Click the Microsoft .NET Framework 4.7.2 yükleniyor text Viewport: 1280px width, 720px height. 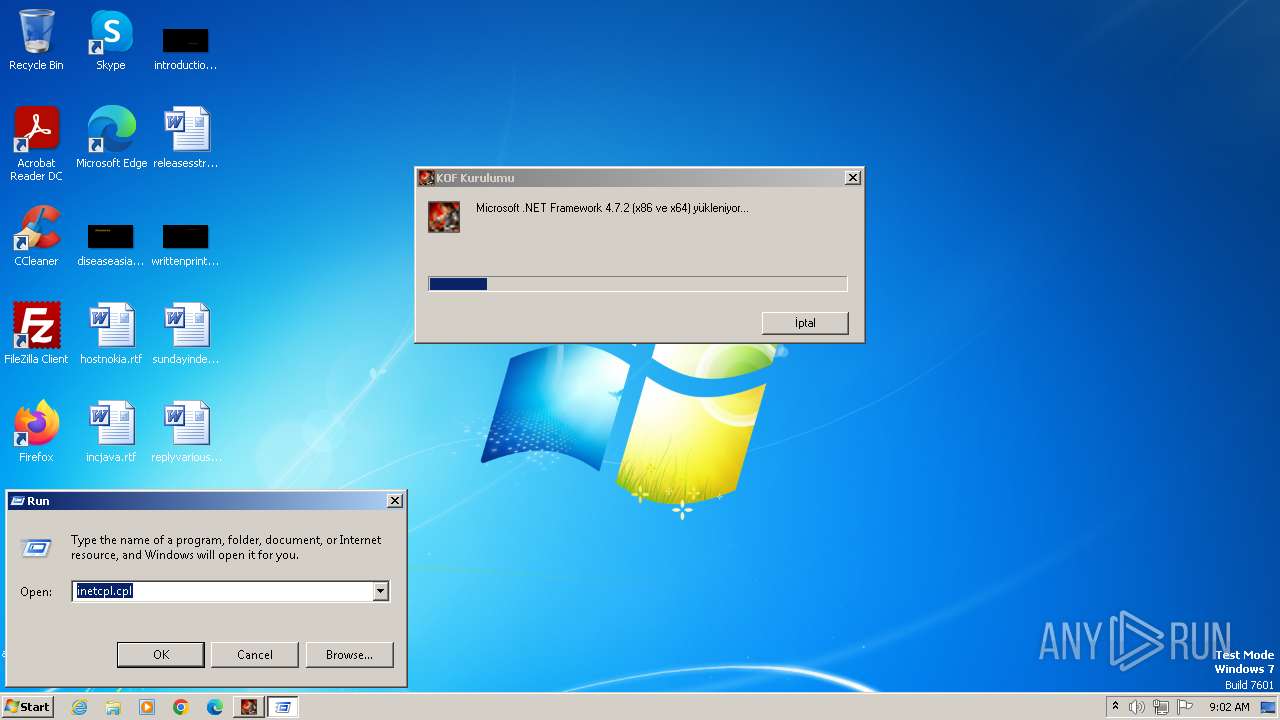(612, 208)
